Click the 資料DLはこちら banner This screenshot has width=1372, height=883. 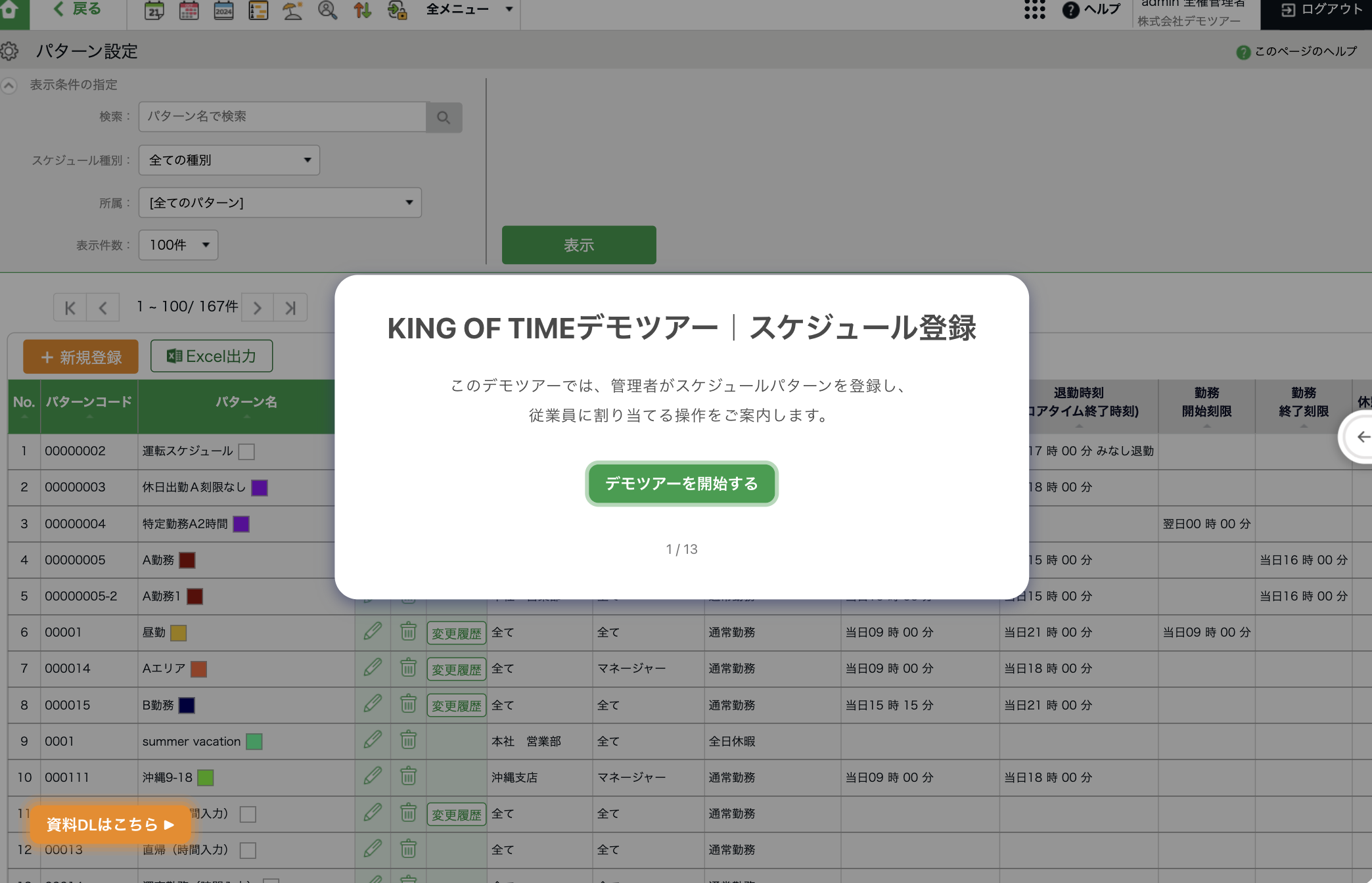pos(110,825)
